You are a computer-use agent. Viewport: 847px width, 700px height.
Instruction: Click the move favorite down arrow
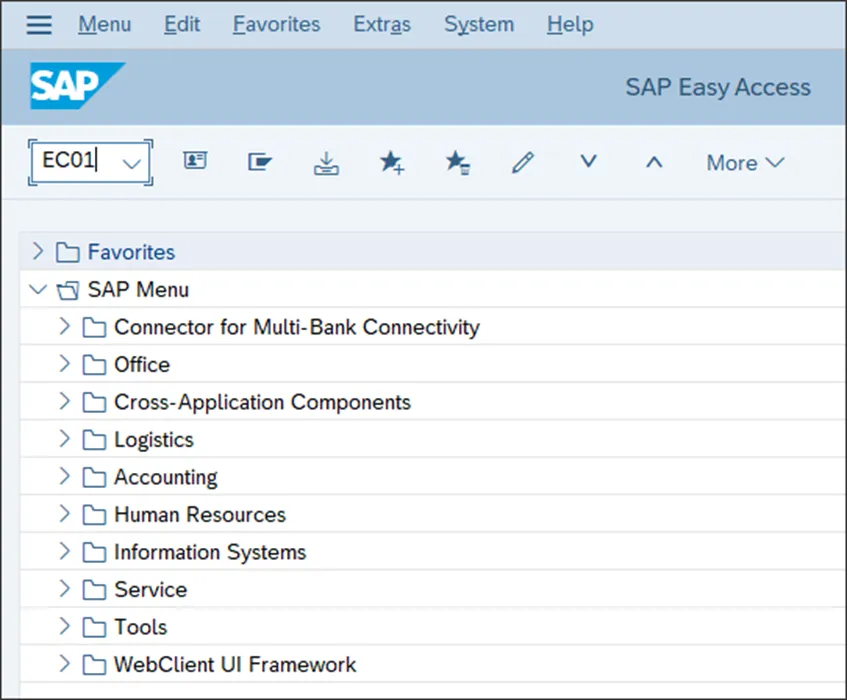coord(588,161)
